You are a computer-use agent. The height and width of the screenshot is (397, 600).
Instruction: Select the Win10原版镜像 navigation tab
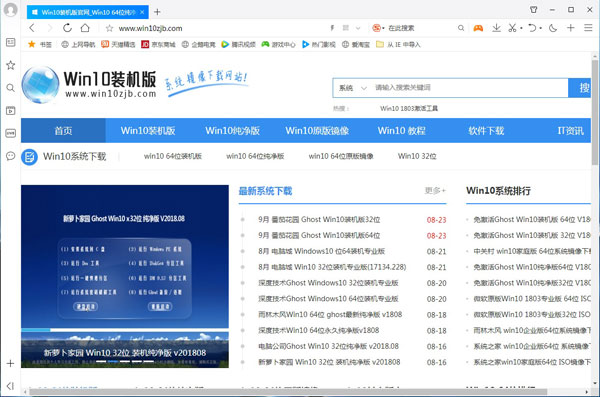coord(317,131)
